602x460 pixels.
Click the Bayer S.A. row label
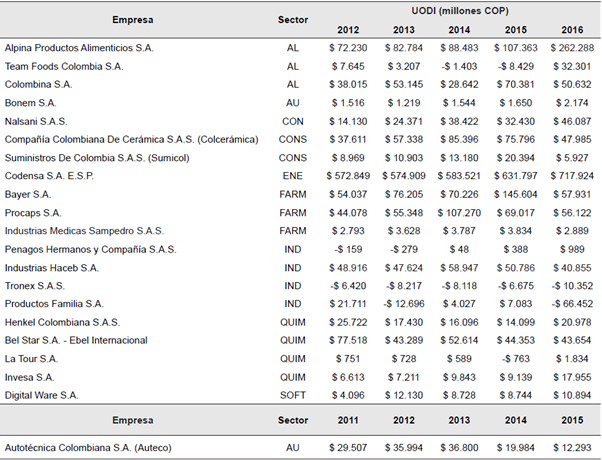[x=28, y=194]
